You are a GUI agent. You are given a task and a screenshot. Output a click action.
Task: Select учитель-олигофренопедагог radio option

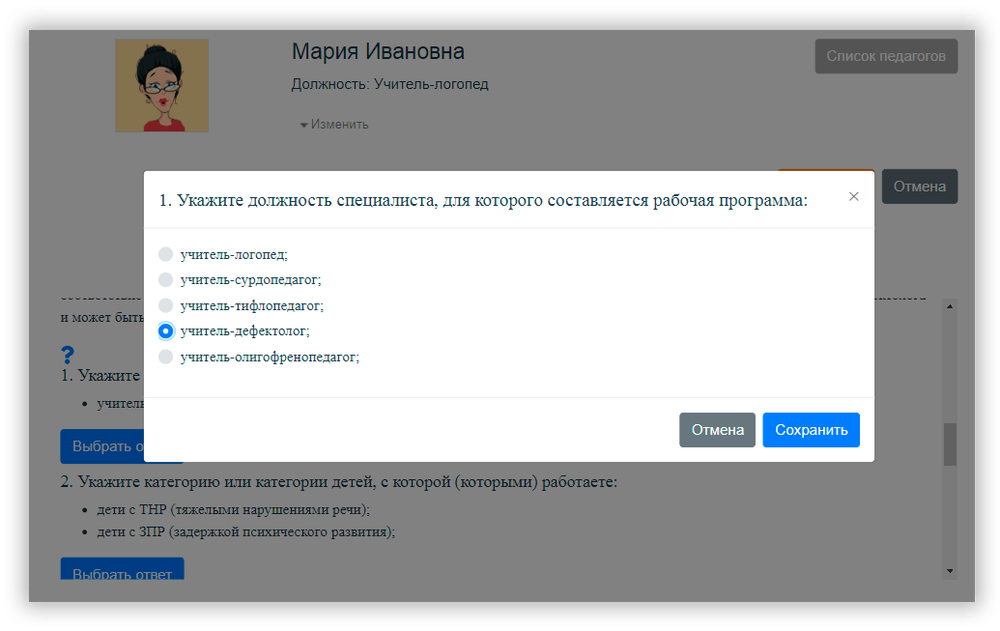coord(166,357)
